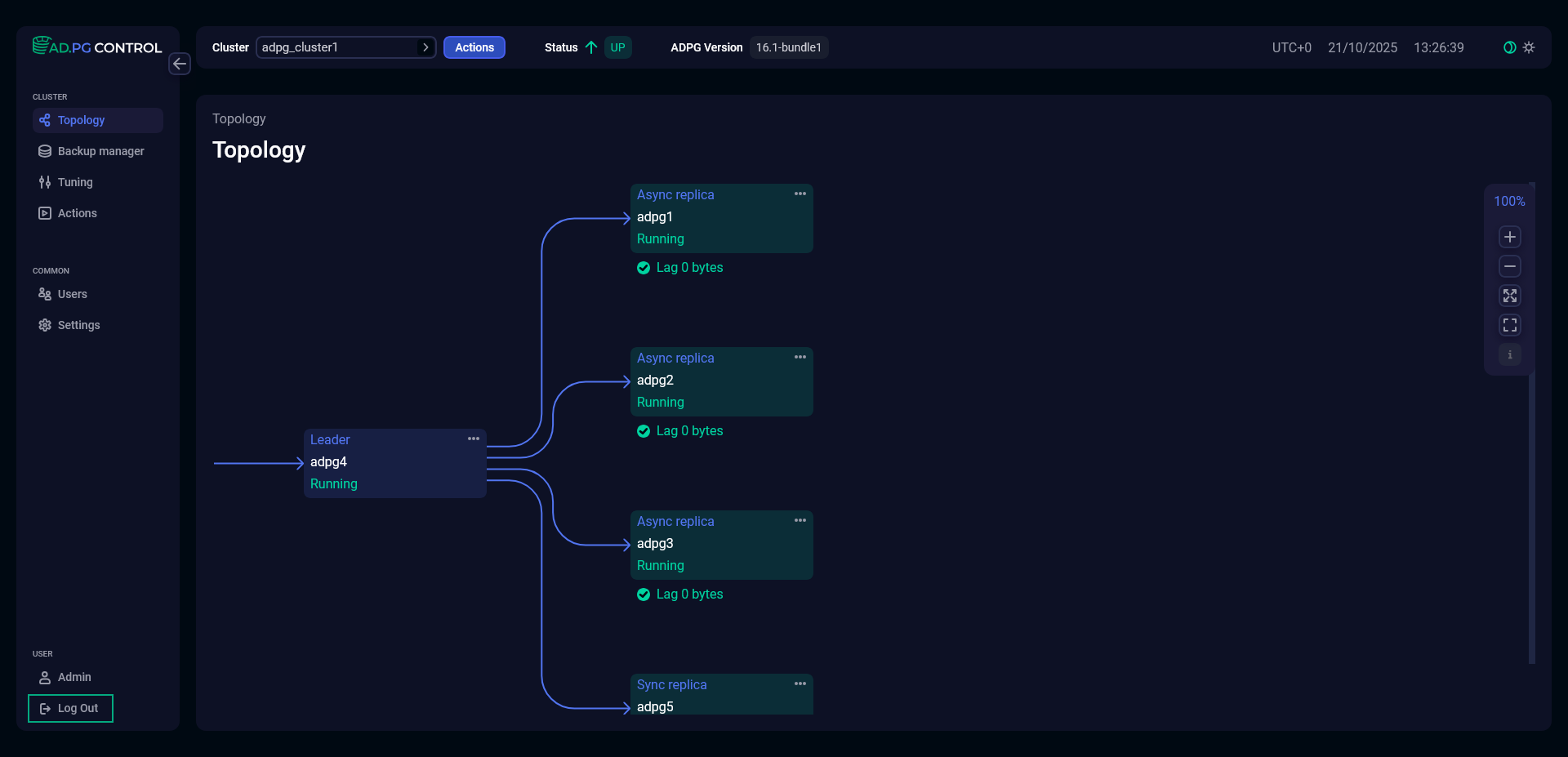
Task: Click the AD.PG Control logo
Action: click(97, 47)
